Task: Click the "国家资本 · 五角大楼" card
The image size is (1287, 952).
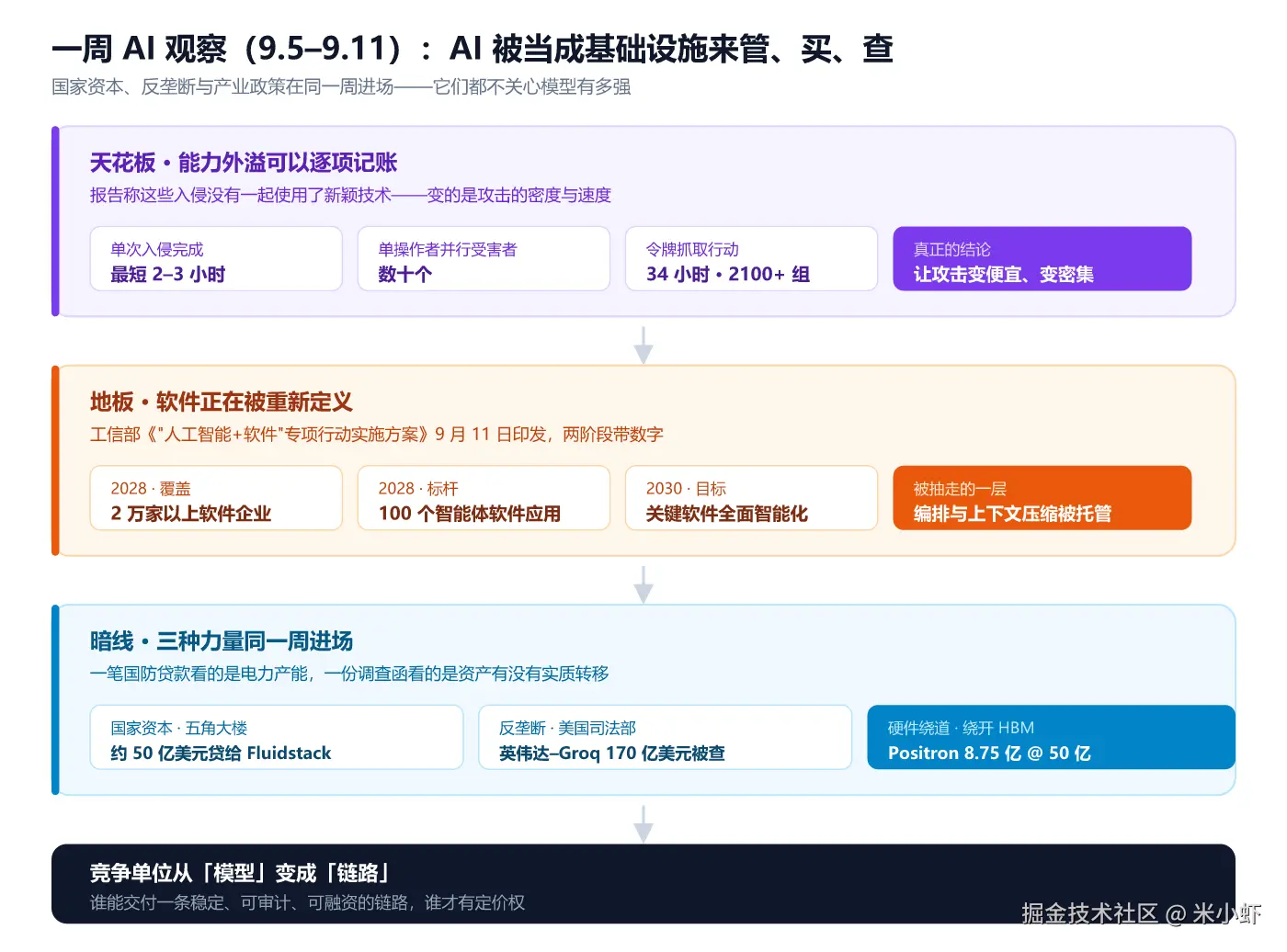Action: point(277,737)
